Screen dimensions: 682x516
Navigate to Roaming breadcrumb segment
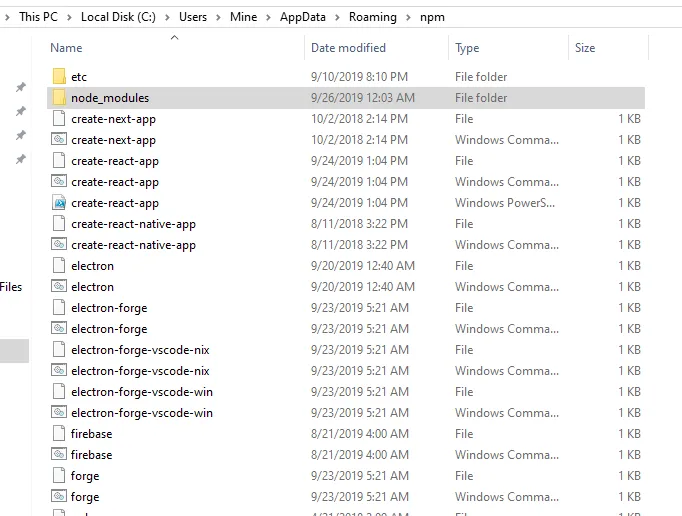coord(373,17)
